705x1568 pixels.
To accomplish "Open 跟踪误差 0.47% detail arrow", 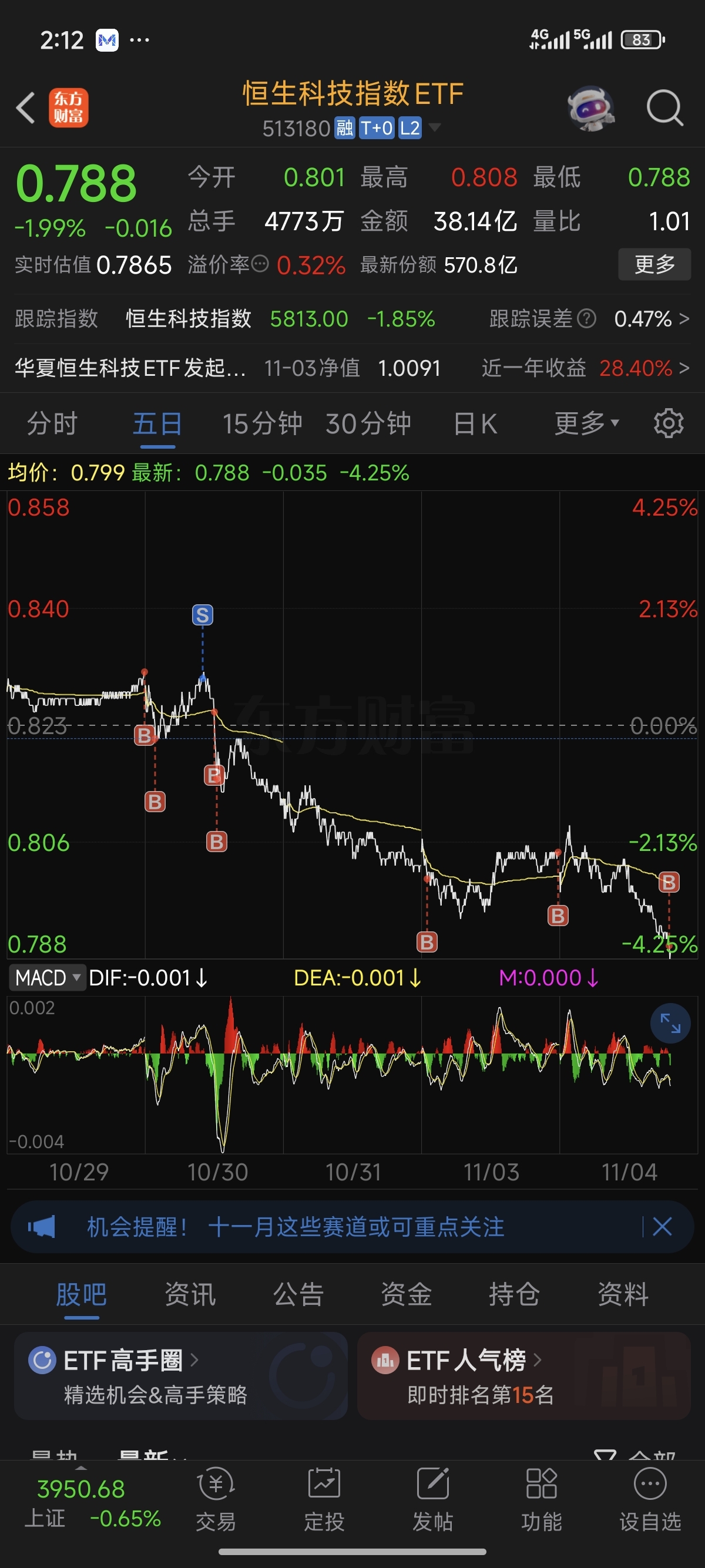I will click(684, 318).
